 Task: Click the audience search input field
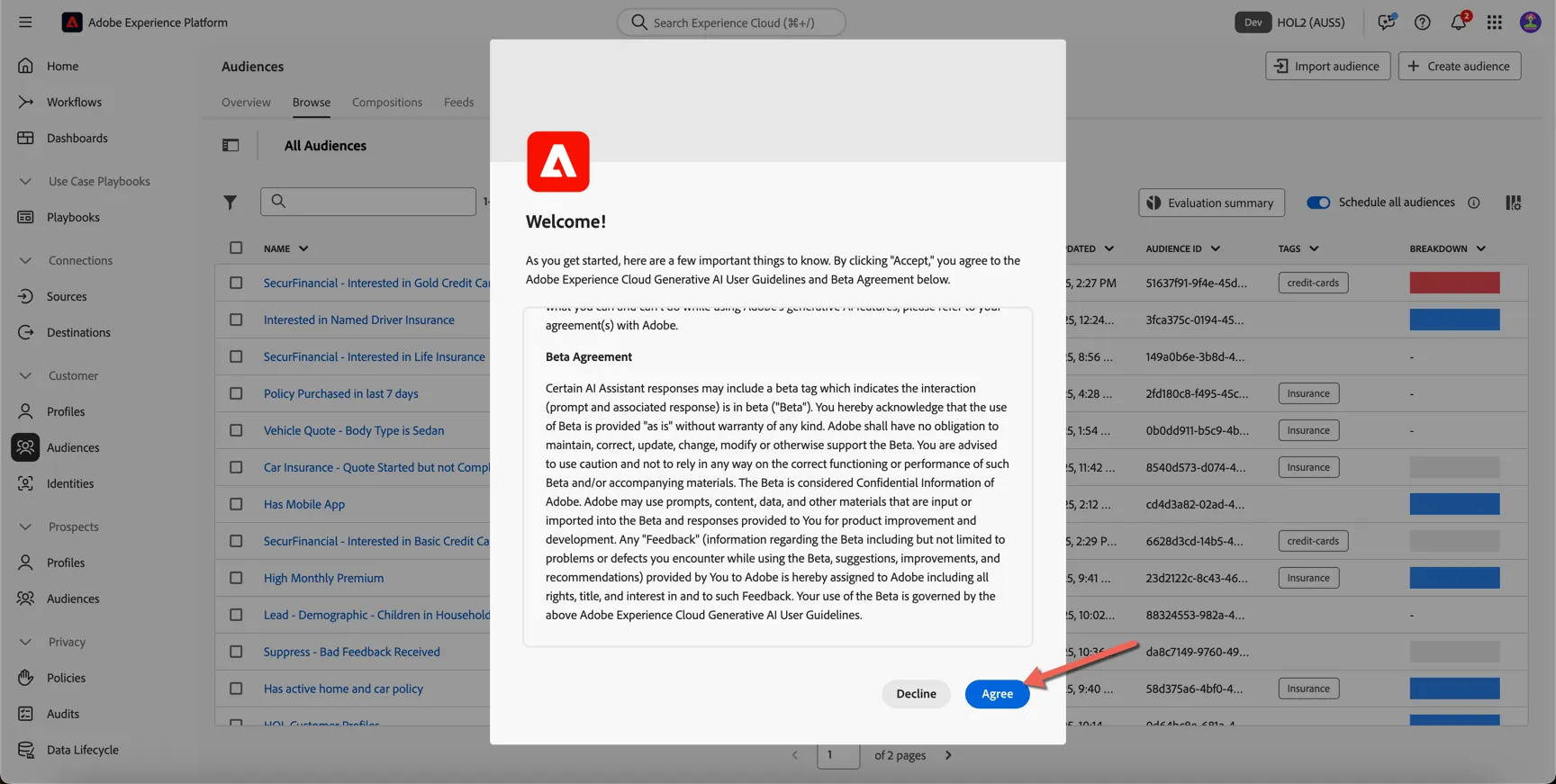368,202
